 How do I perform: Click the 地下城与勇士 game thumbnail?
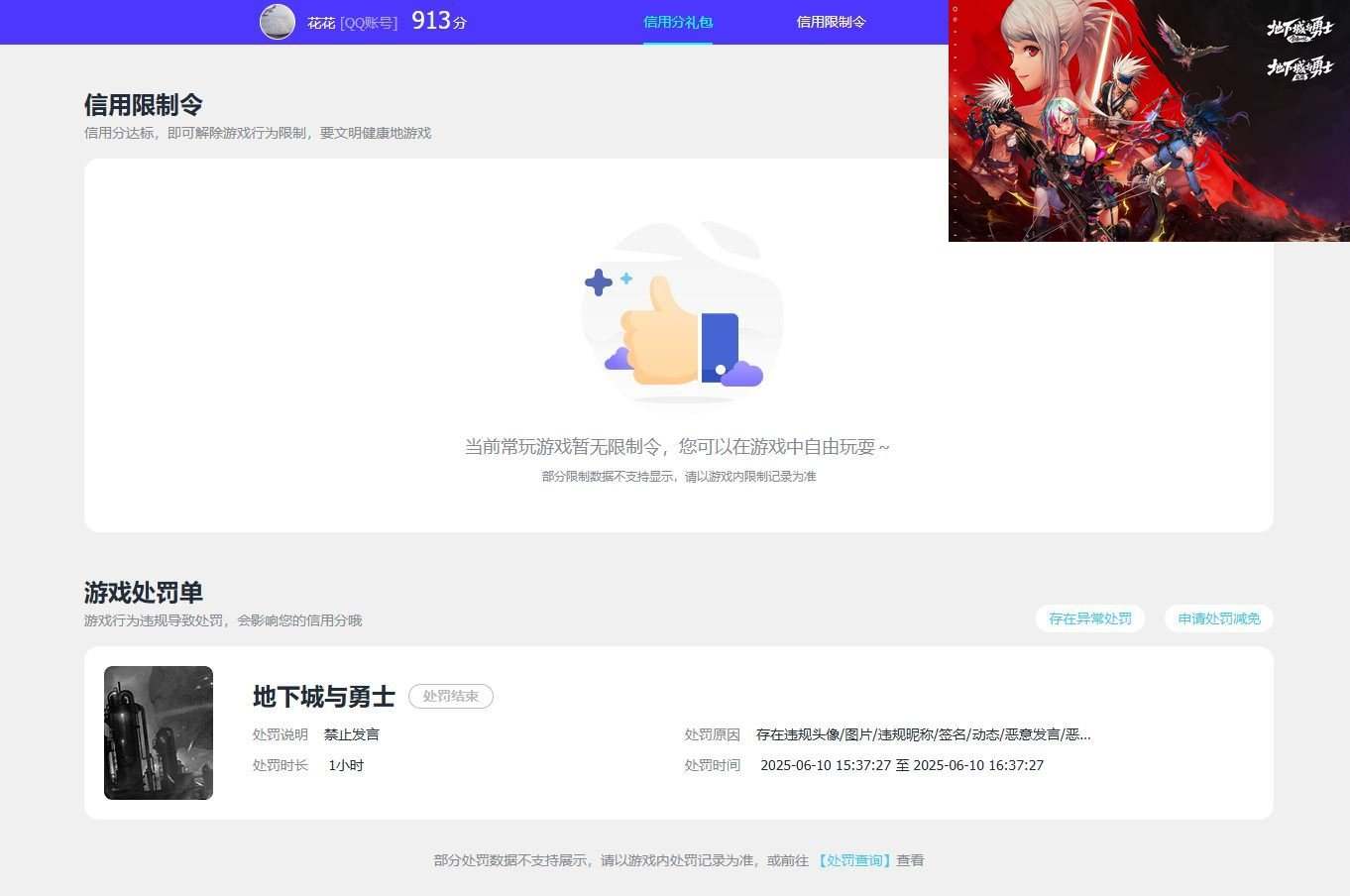pyautogui.click(x=159, y=732)
